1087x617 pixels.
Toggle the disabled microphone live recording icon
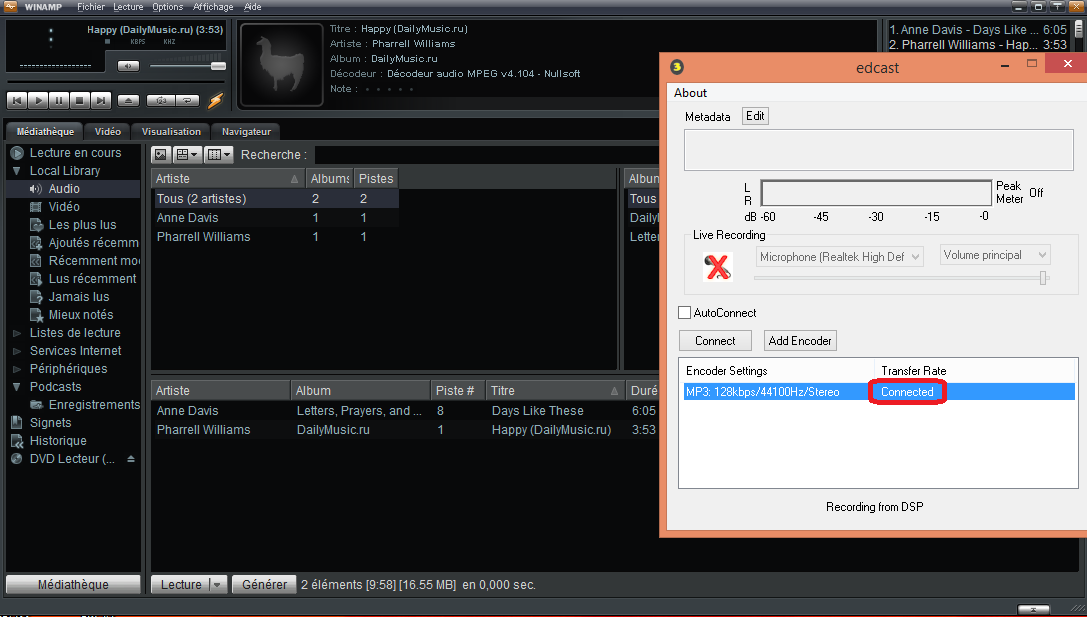click(x=716, y=266)
